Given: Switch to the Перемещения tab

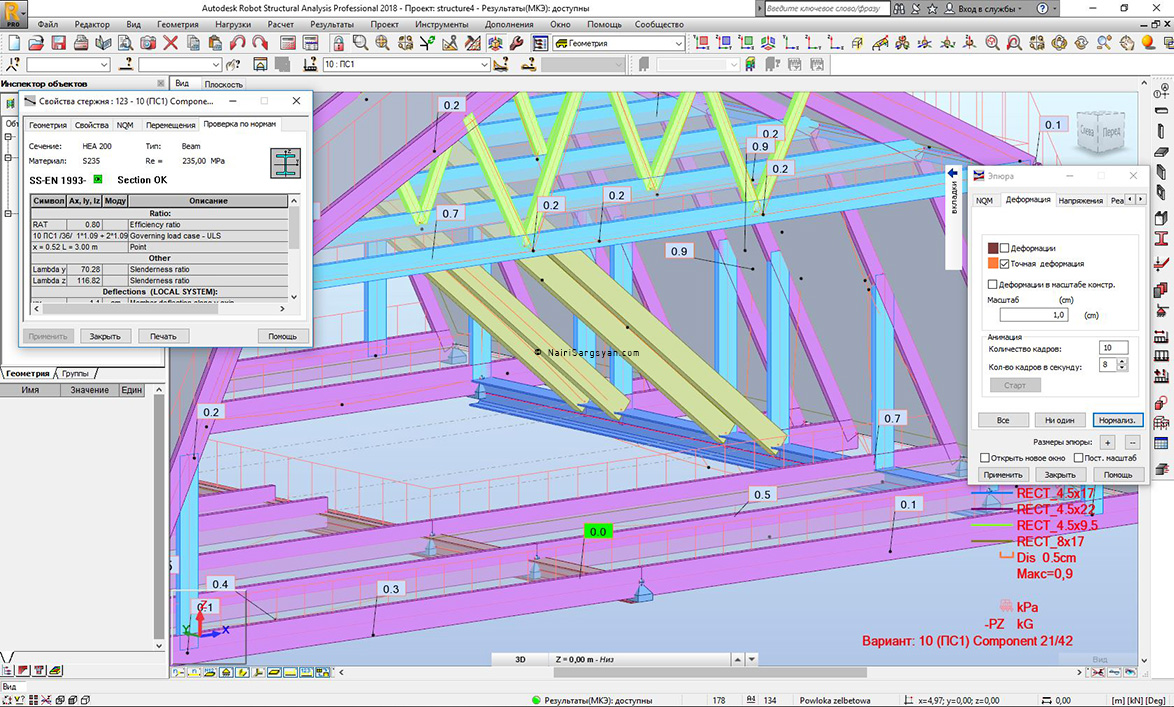Looking at the screenshot, I should tap(171, 125).
